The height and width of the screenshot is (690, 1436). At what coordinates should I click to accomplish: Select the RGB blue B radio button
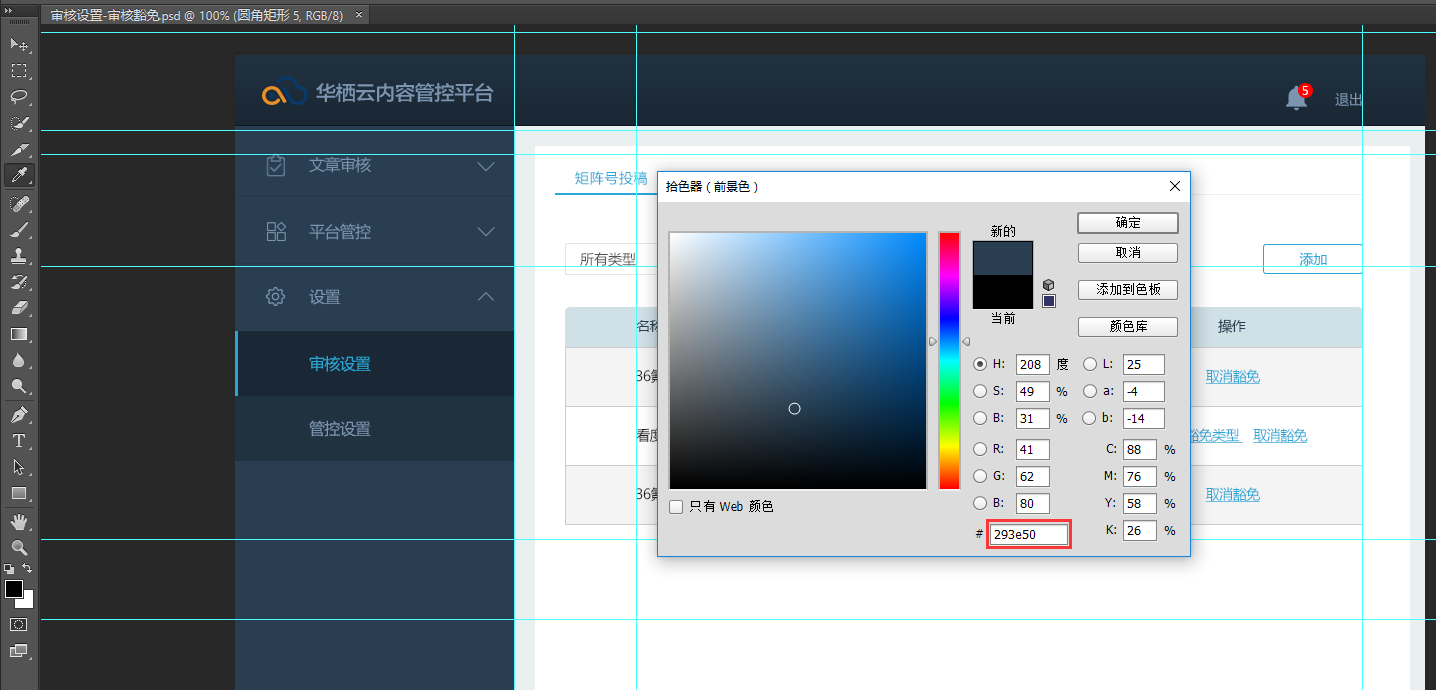[980, 503]
